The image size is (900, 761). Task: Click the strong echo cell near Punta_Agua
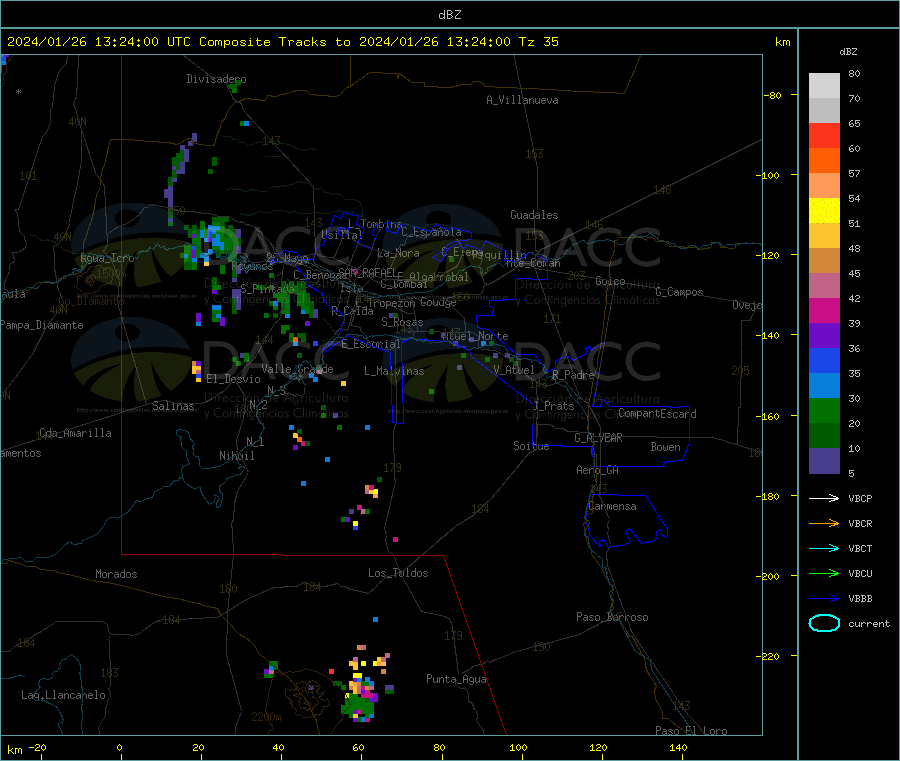tap(360, 690)
